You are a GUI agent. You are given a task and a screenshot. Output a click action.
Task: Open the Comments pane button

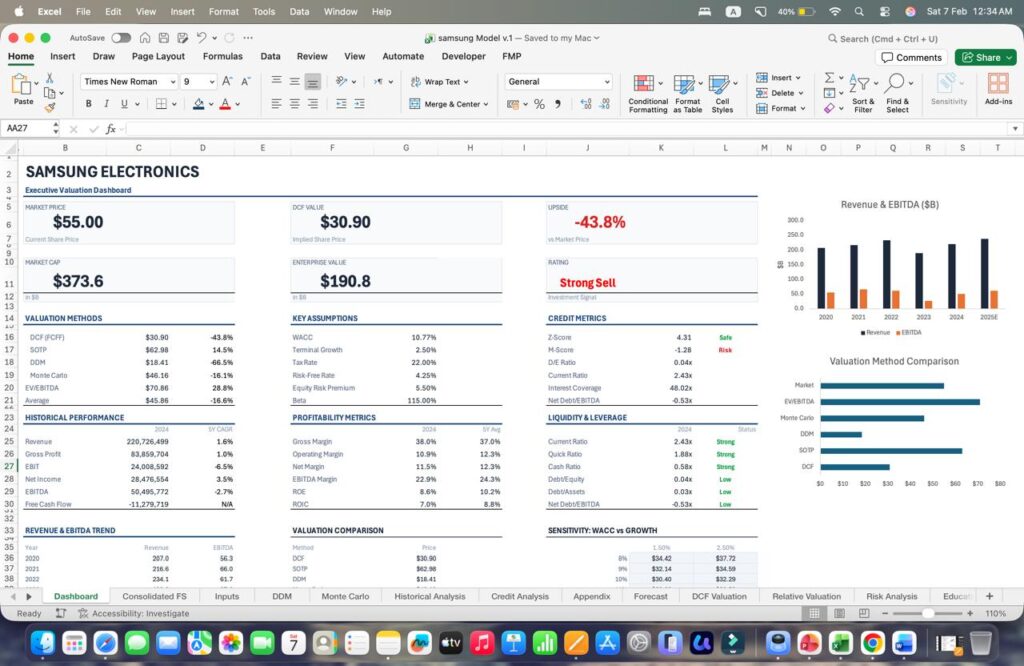tap(911, 57)
